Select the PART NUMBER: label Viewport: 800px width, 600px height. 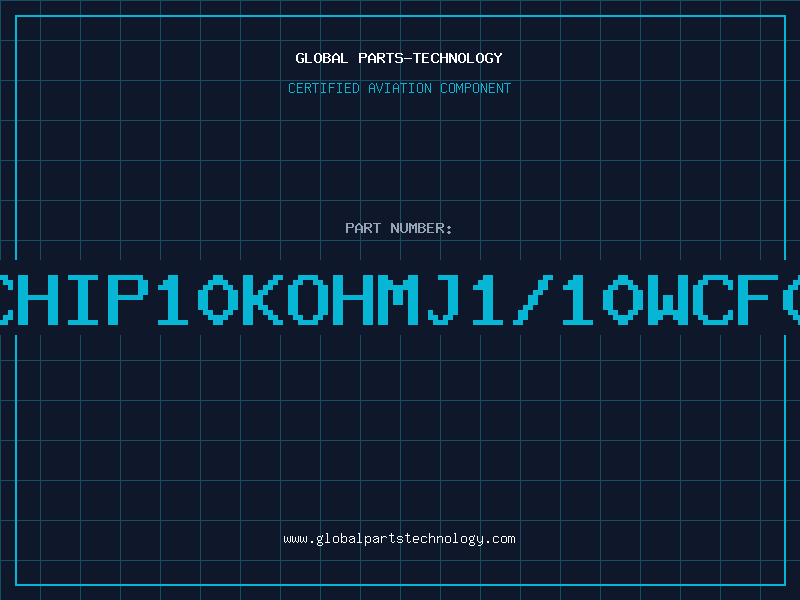tap(398, 228)
